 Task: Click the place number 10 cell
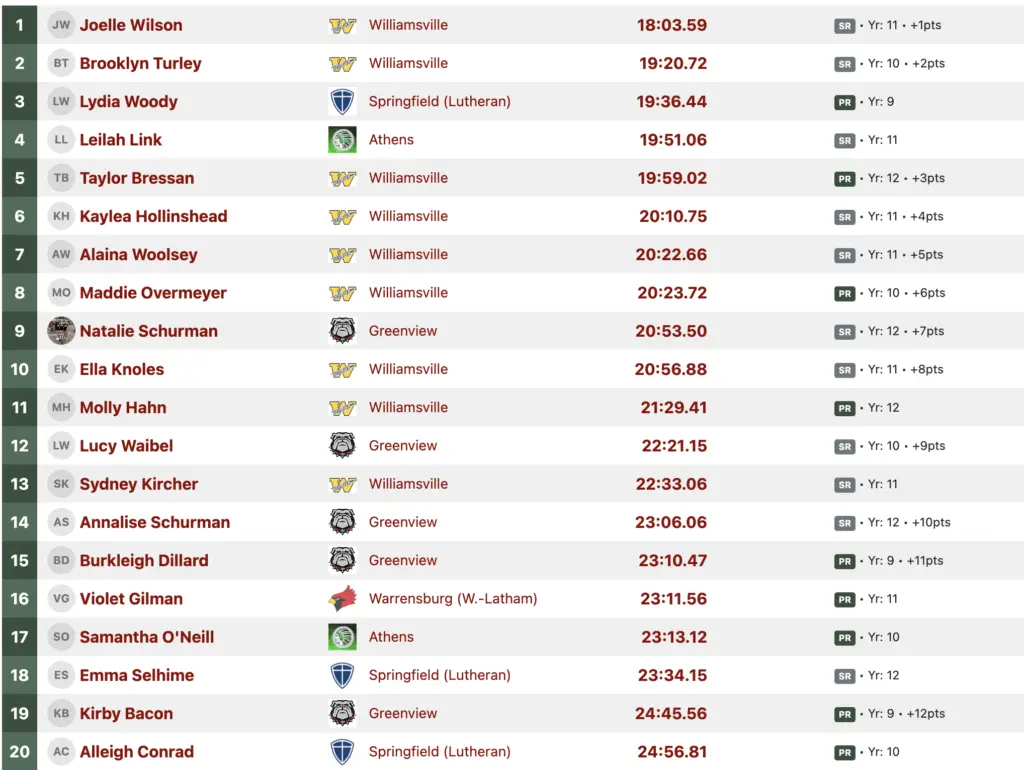[20, 370]
